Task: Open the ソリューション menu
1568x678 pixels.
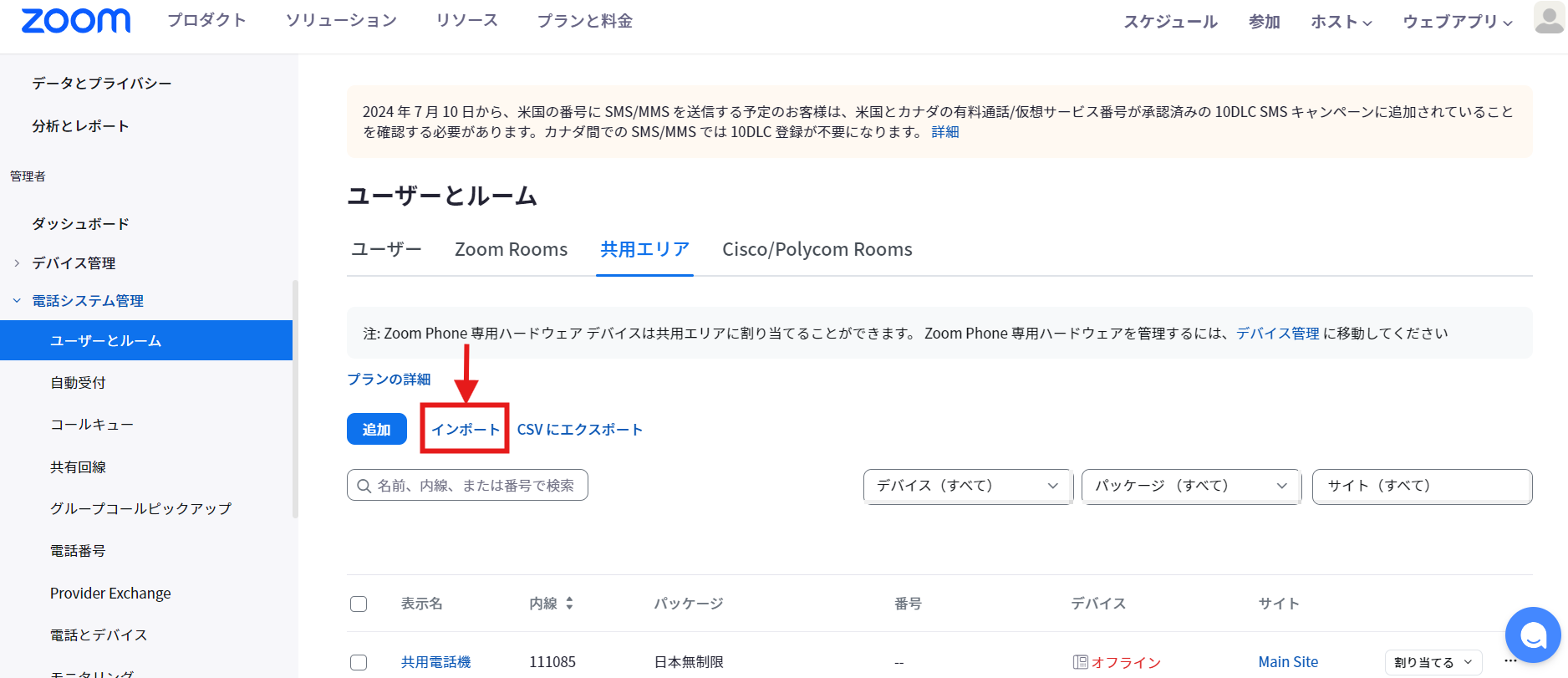Action: pyautogui.click(x=341, y=20)
